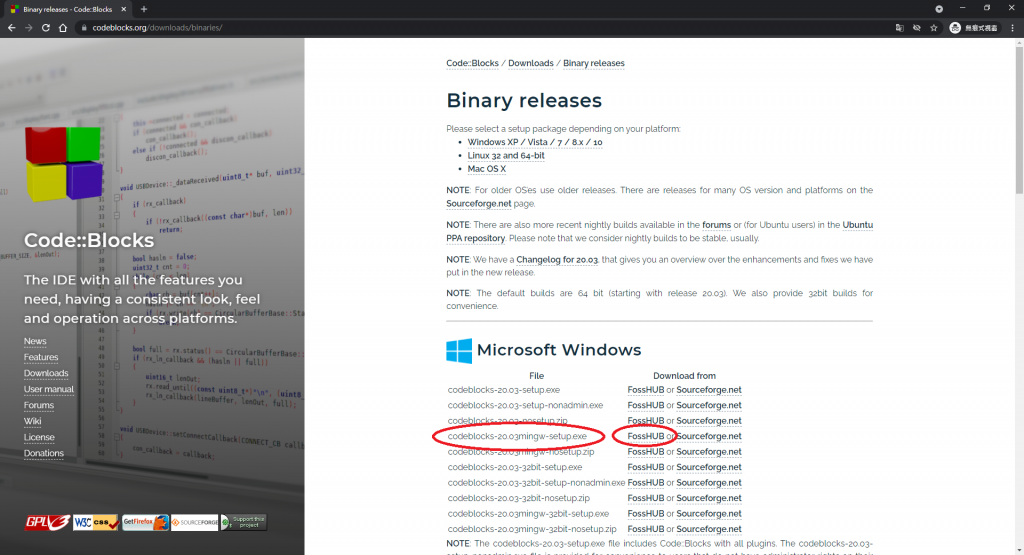Download codeblocks-20.03mingw-32bit-setup.exe from FossHUB
This screenshot has height=555, width=1024.
tap(646, 514)
